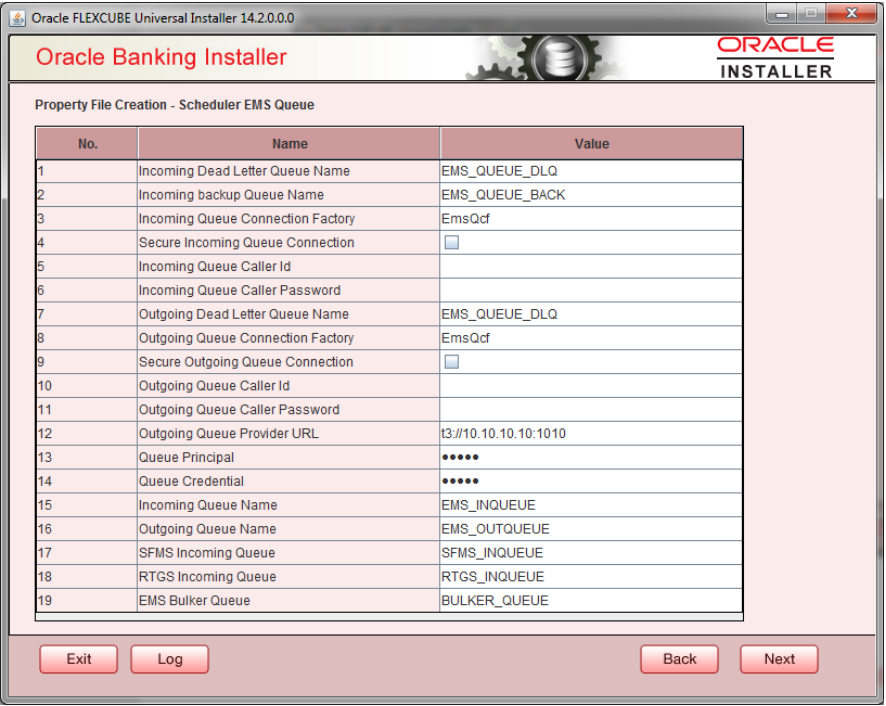
Task: Click row number 1 cell
Action: (x=87, y=171)
